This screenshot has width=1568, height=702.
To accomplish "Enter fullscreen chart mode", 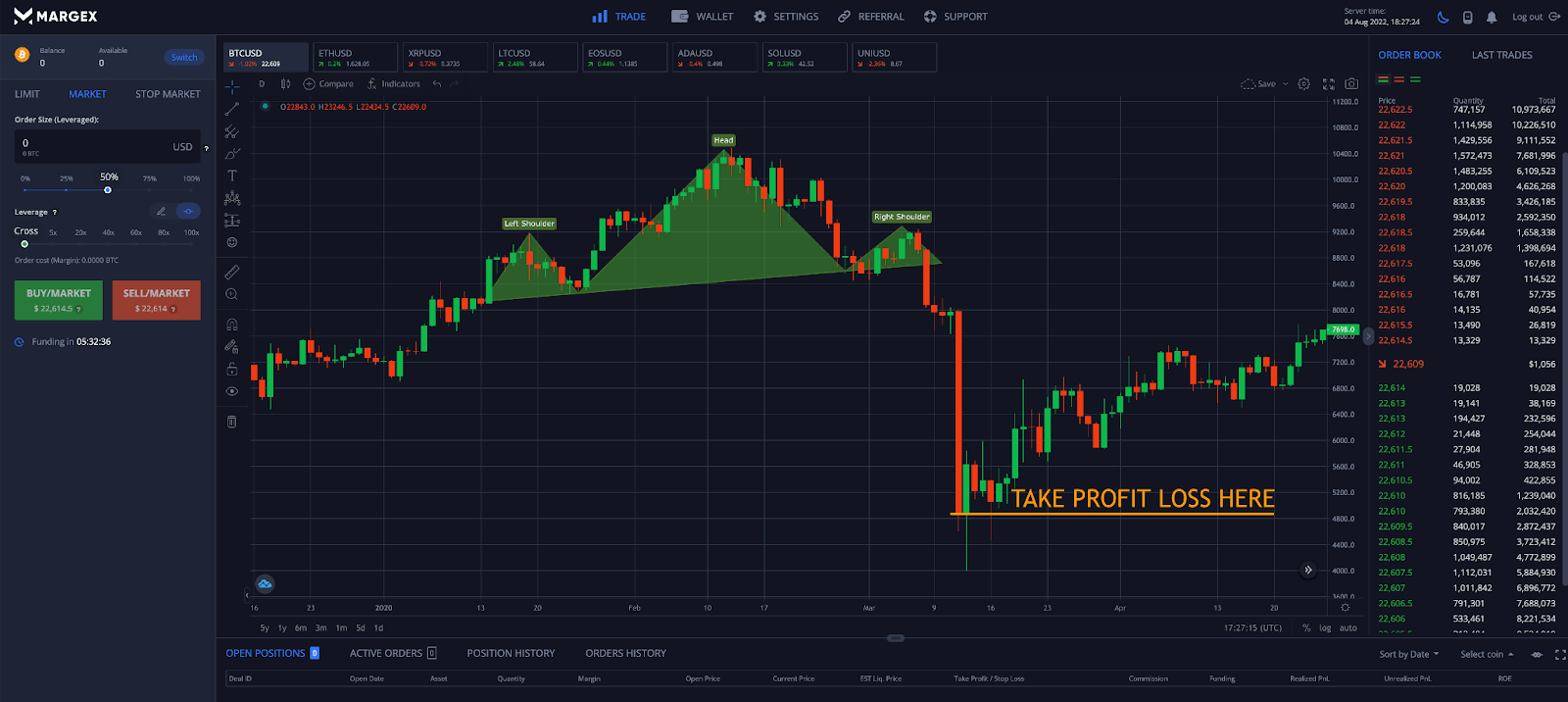I will (1329, 84).
